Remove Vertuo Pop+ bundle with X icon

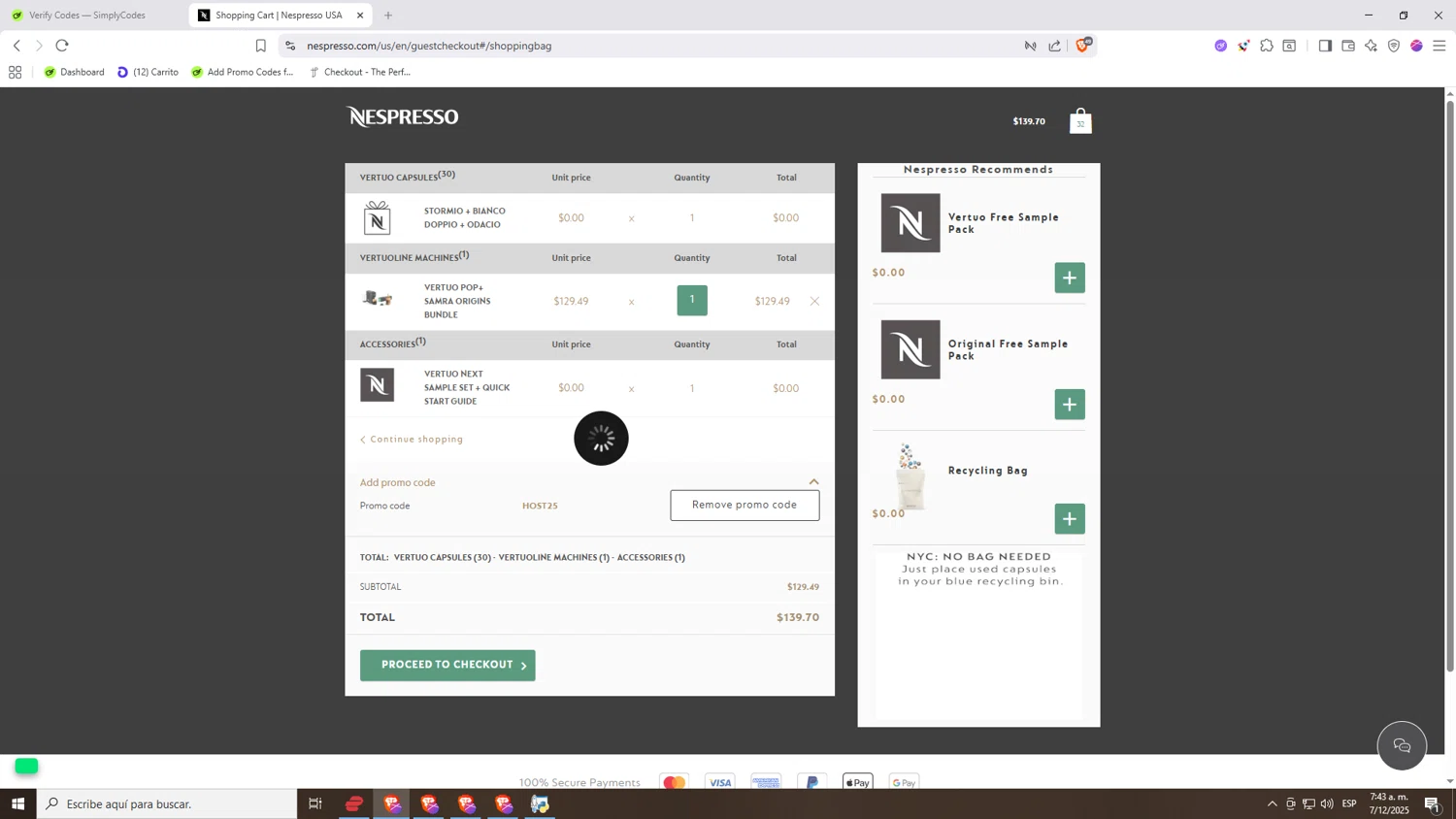pyautogui.click(x=814, y=301)
